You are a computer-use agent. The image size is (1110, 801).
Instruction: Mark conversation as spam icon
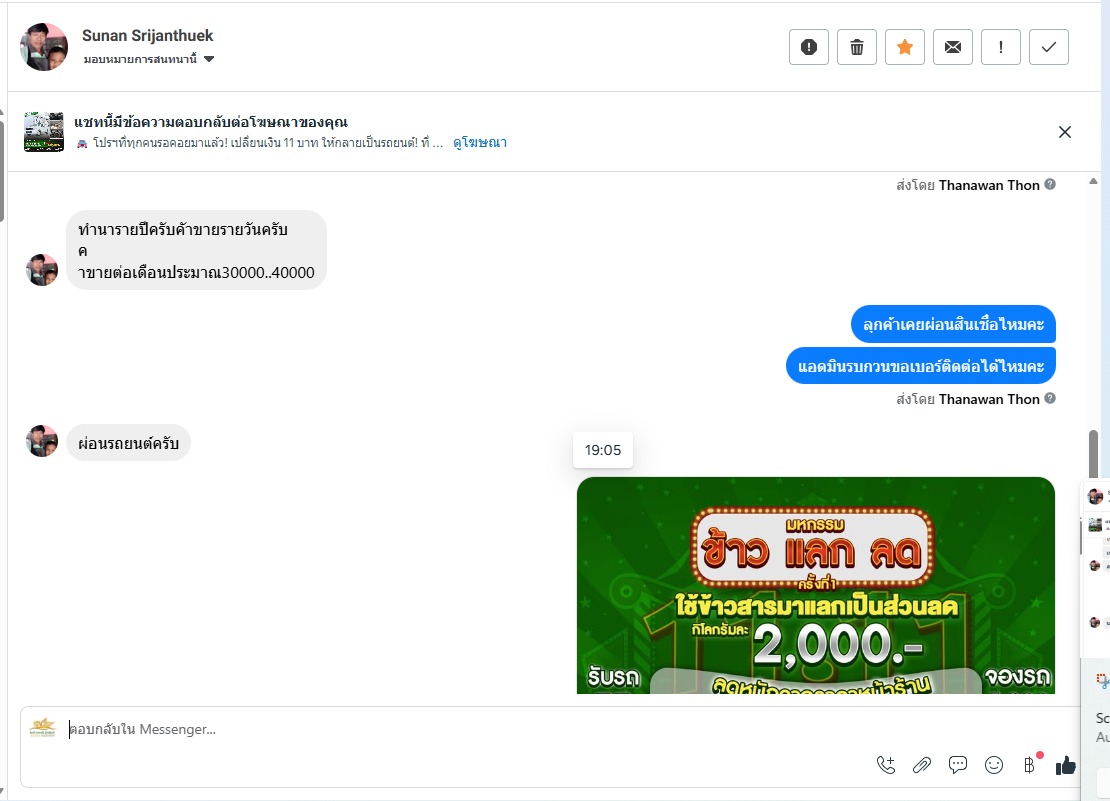pos(808,47)
